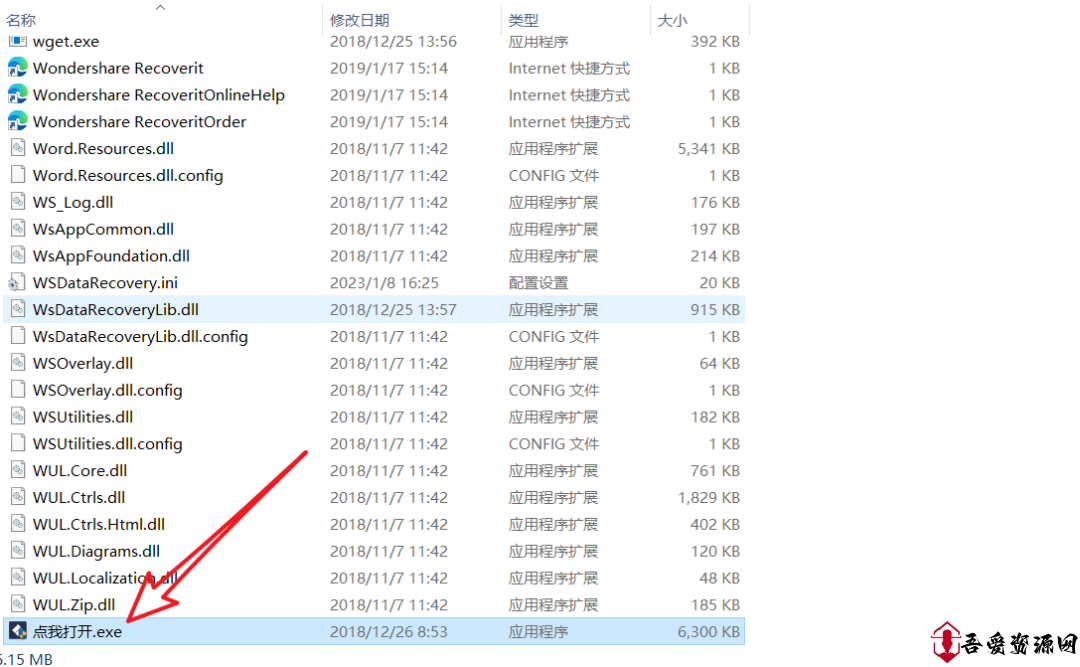Click the Word.Resources.dll file icon
This screenshot has width=1080, height=667.
(18, 148)
